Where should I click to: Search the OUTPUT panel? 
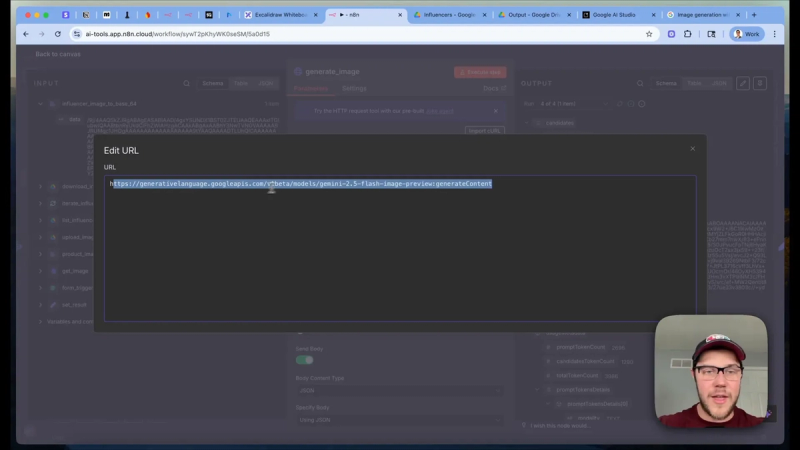coord(640,83)
